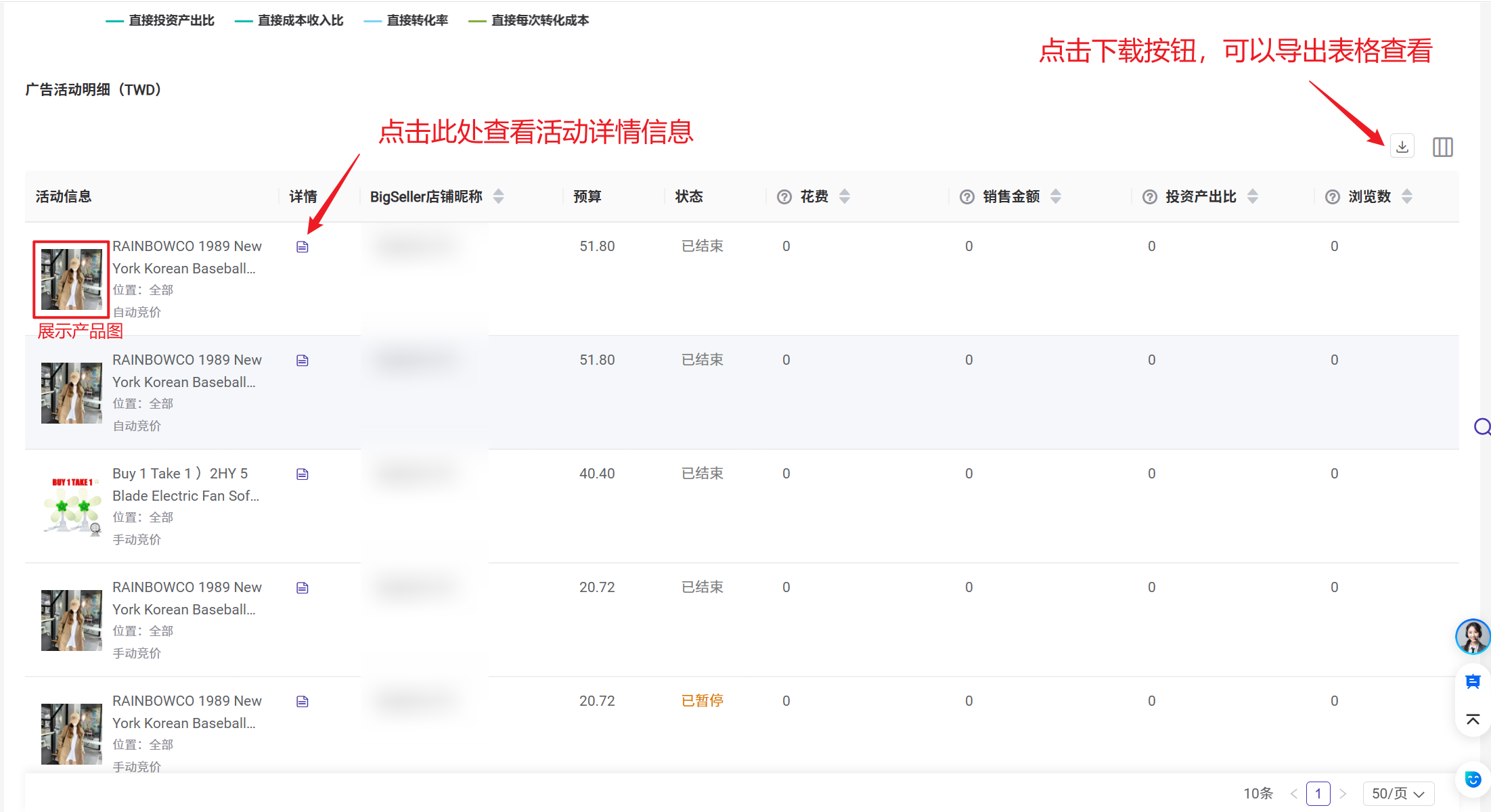1491x812 pixels.
Task: Click the 10条 total count text
Action: pyautogui.click(x=1258, y=793)
